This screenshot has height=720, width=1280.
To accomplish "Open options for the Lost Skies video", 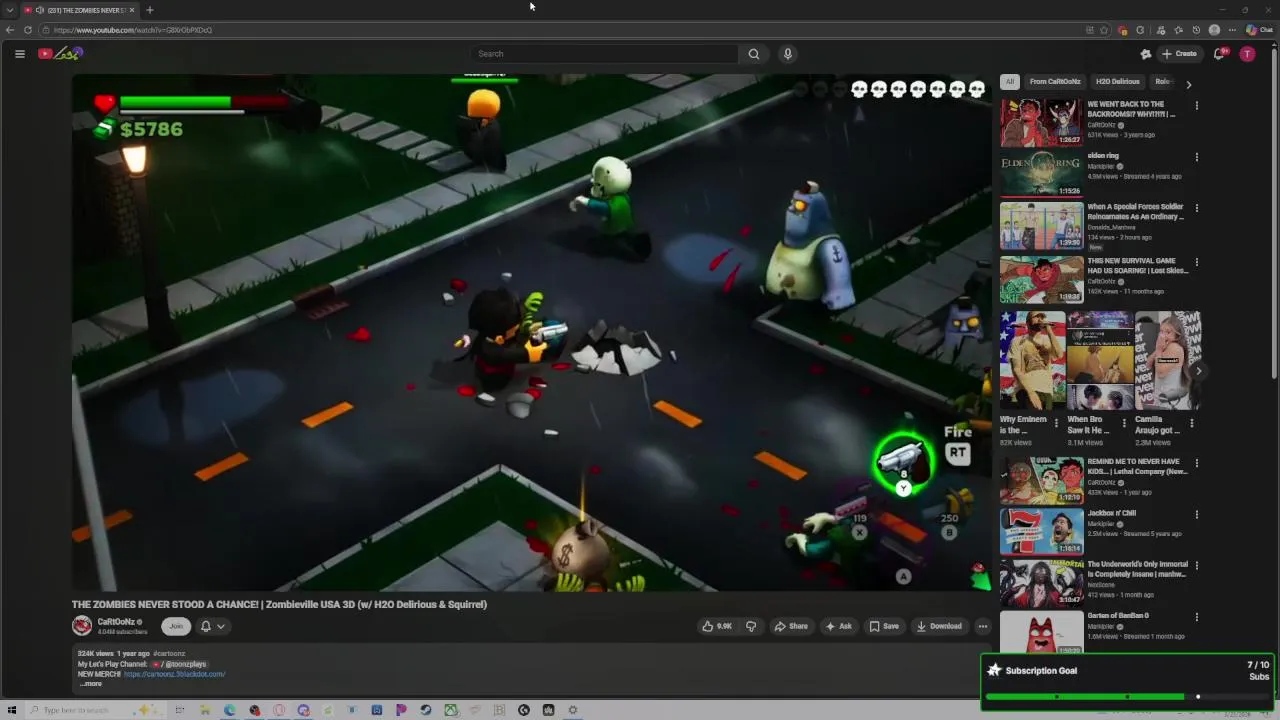I will tap(1197, 263).
